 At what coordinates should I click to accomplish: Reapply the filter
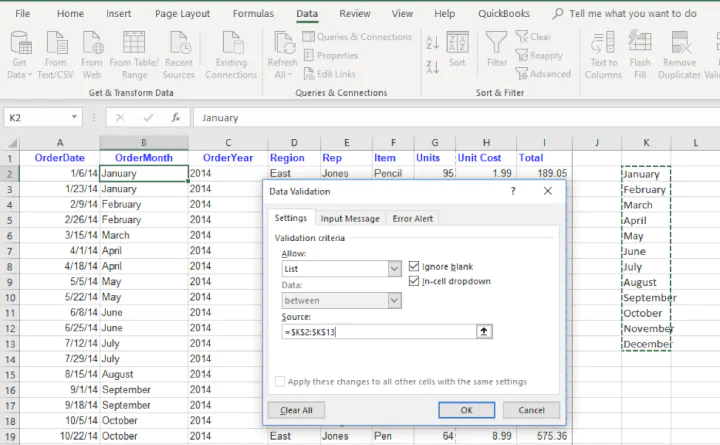pyautogui.click(x=539, y=56)
